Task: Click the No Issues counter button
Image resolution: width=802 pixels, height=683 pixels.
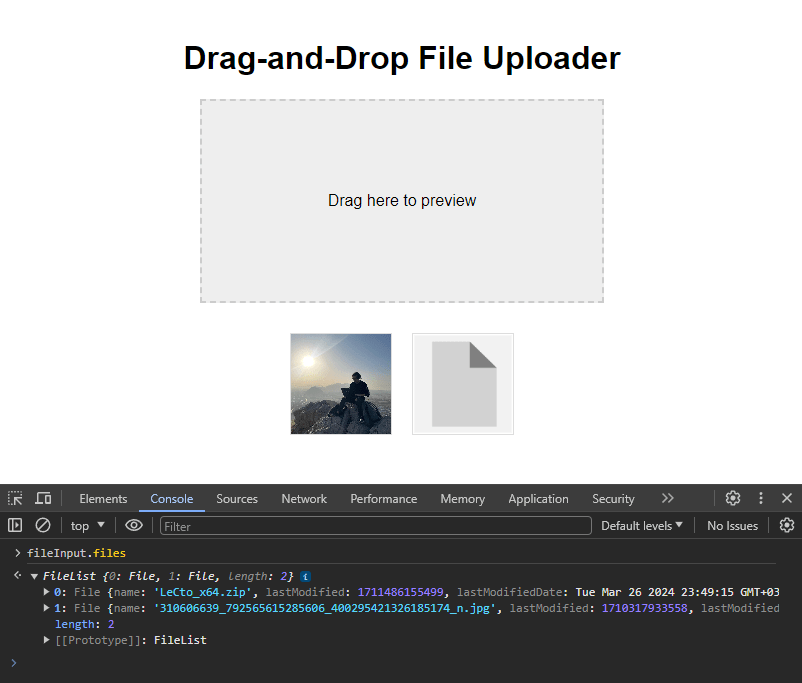Action: point(732,524)
